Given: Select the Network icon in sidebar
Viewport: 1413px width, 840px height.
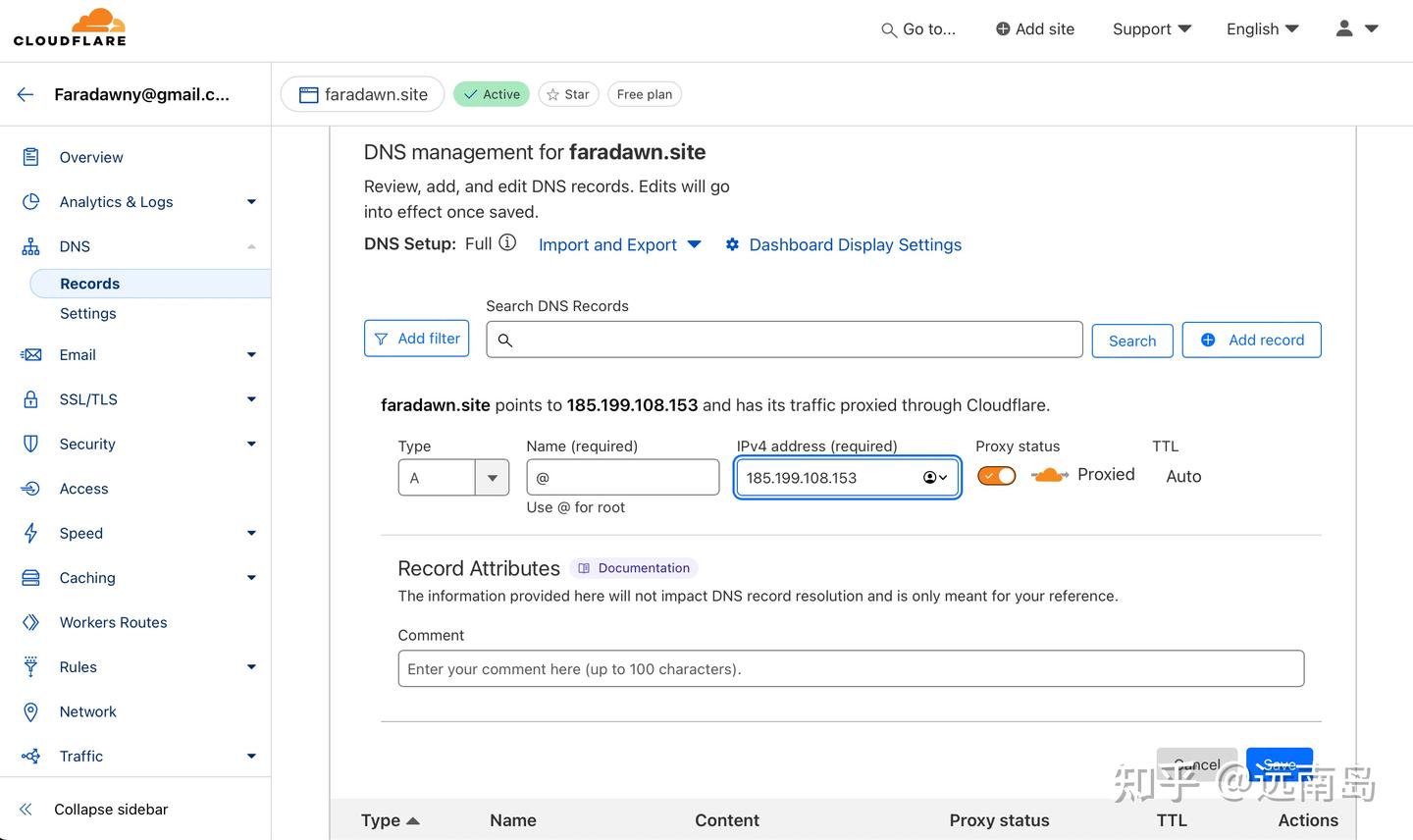Looking at the screenshot, I should pyautogui.click(x=30, y=711).
